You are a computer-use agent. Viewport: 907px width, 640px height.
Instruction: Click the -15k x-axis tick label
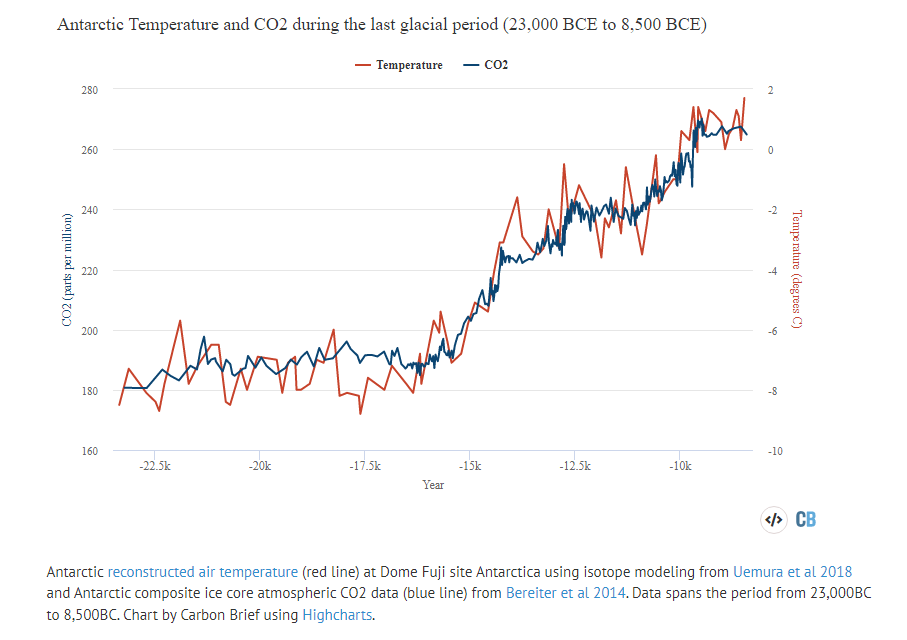470,466
